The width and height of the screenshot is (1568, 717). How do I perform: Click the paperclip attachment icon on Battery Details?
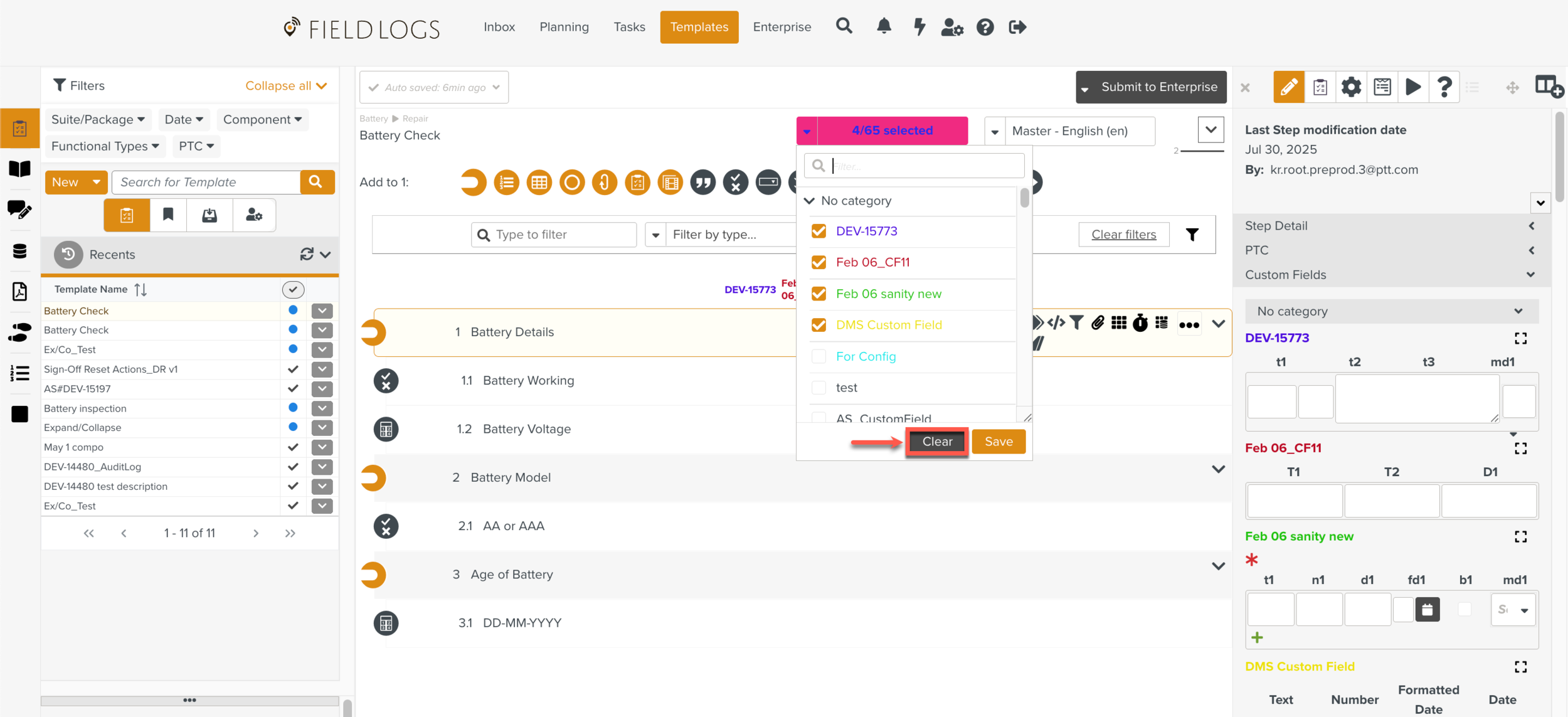[1098, 323]
